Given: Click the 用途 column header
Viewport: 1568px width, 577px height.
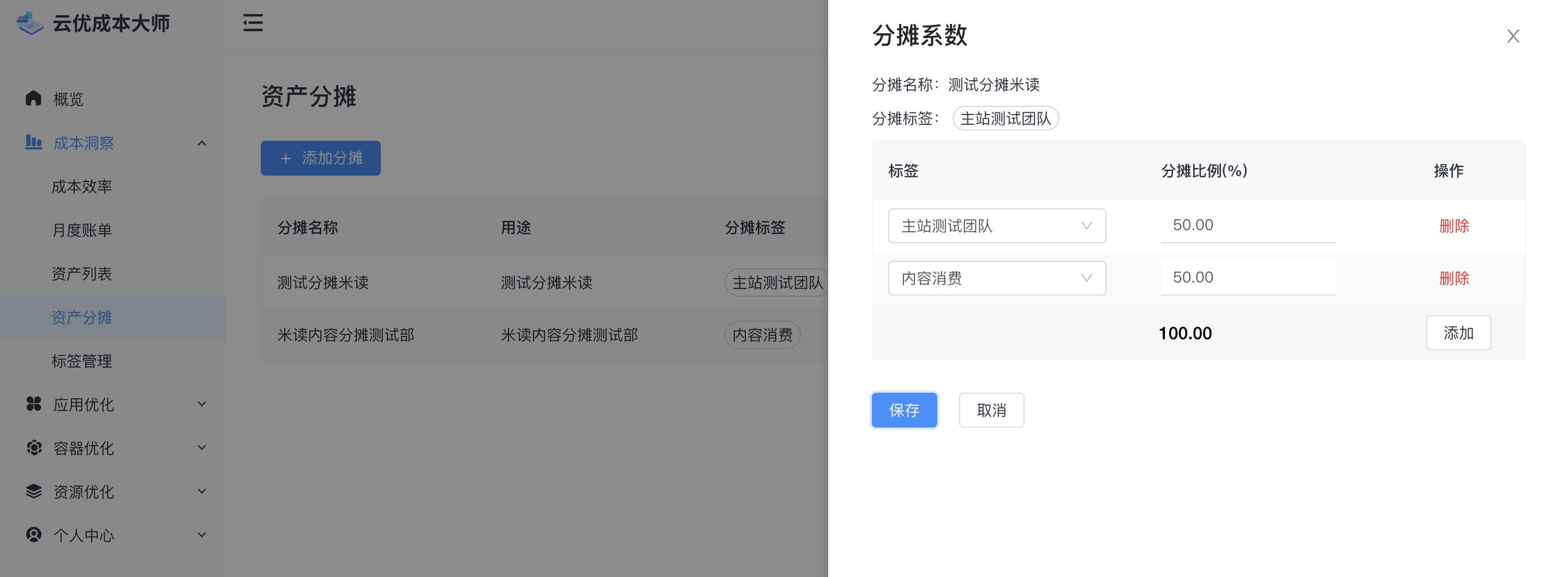Looking at the screenshot, I should (x=516, y=227).
